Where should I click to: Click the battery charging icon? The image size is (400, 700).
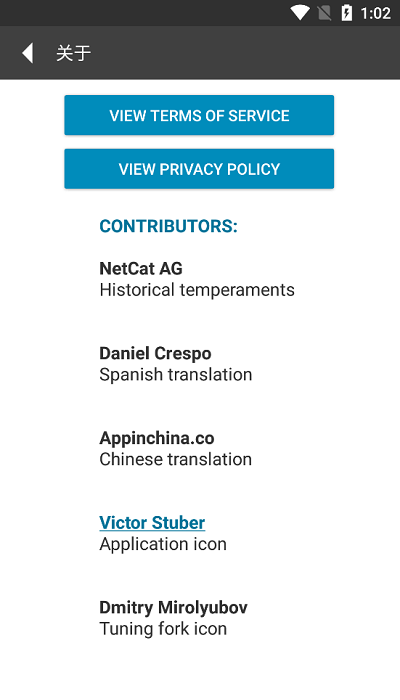tap(346, 13)
